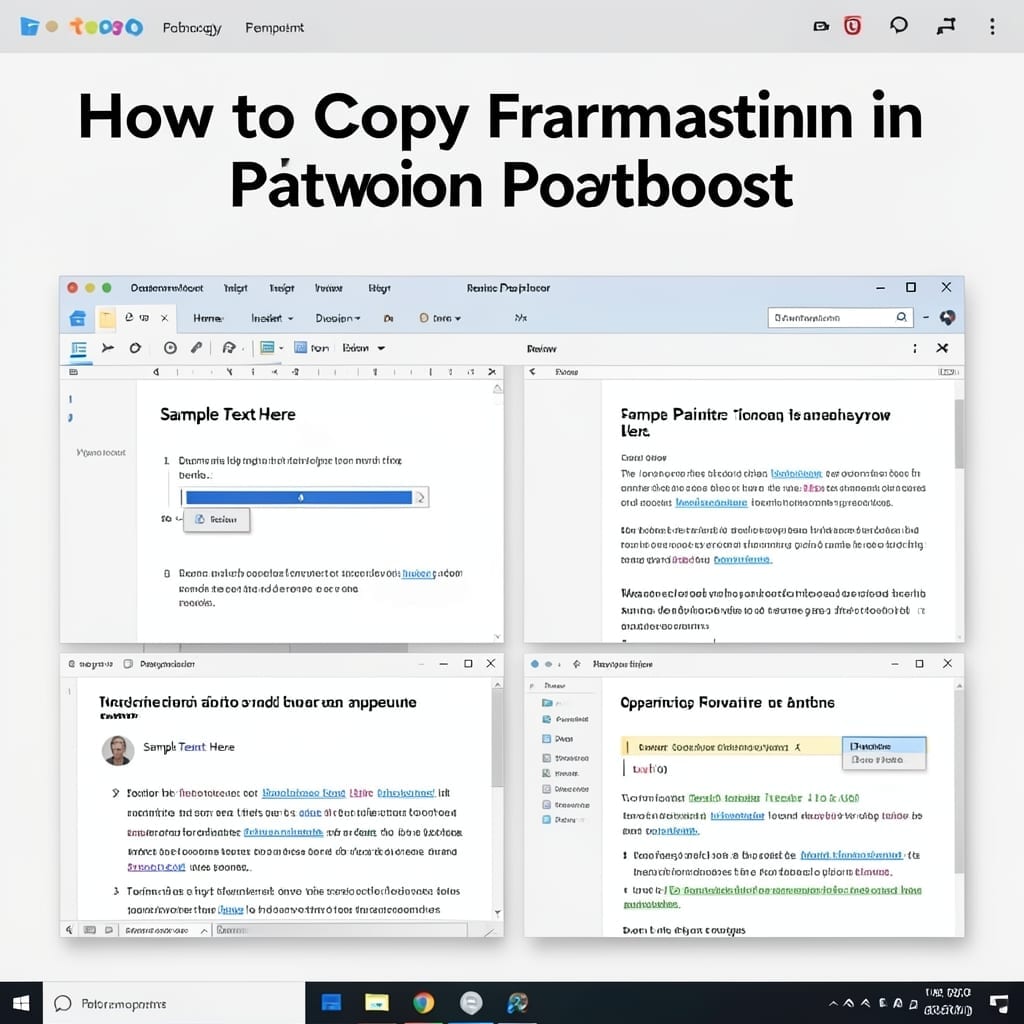
Task: Close the open tab next to yellow note
Action: [165, 318]
